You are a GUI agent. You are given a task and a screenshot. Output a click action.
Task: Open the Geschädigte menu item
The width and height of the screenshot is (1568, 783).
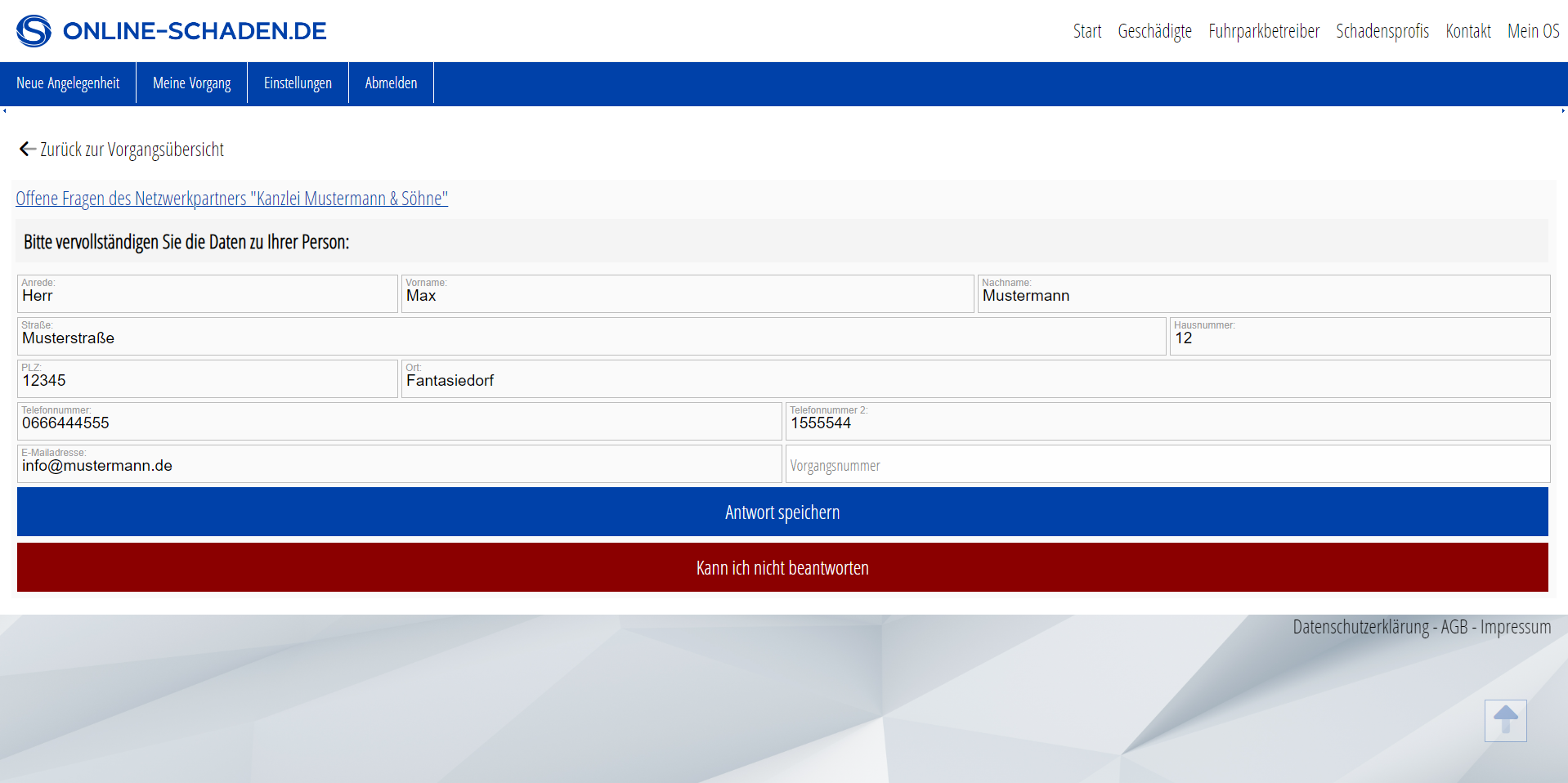1154,31
